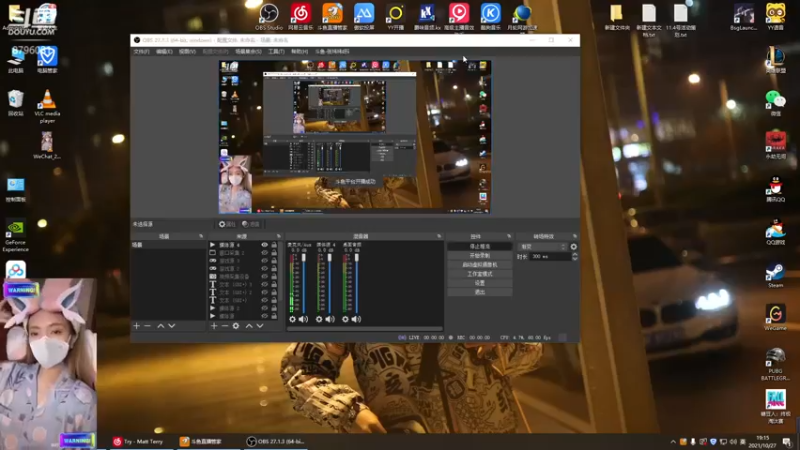Toggle visibility eye of 游戏源 3 source
The height and width of the screenshot is (450, 800).
[x=264, y=261]
